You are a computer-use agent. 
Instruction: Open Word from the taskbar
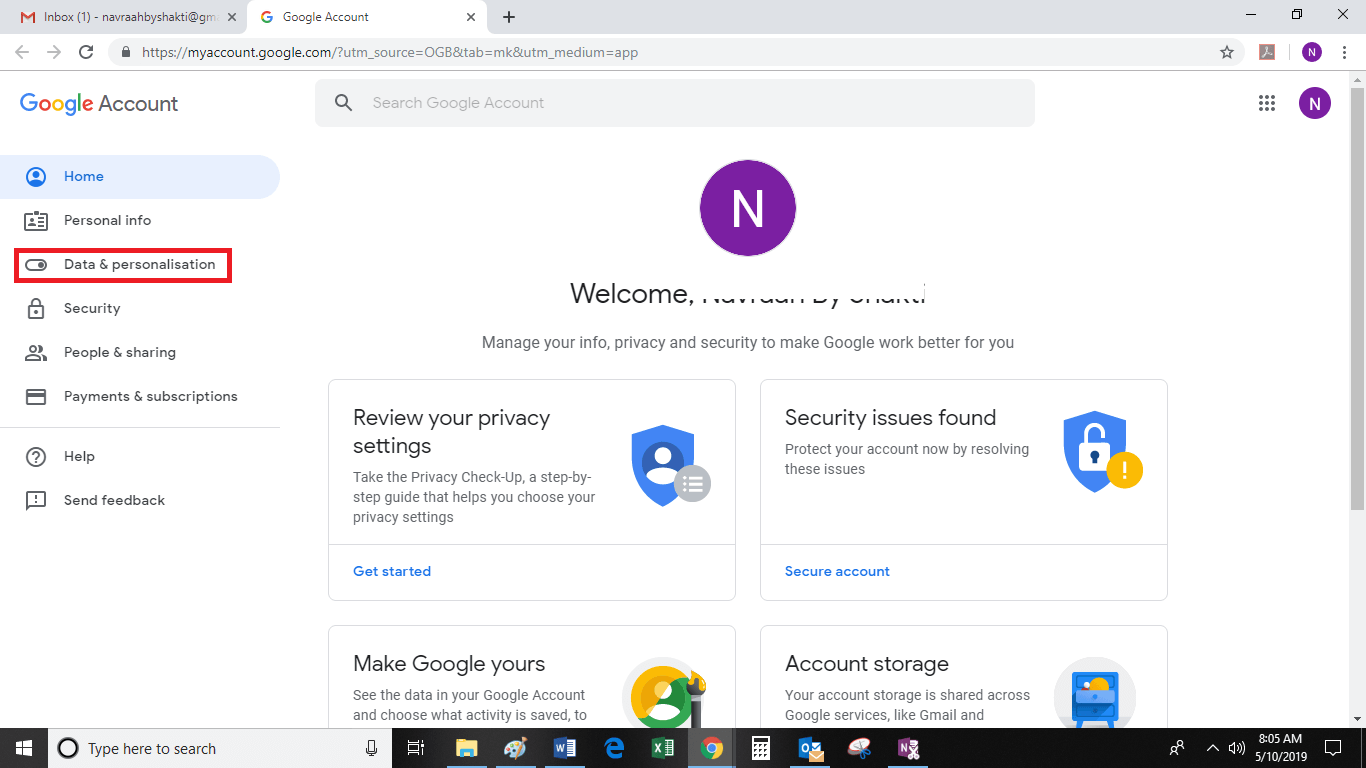tap(564, 748)
